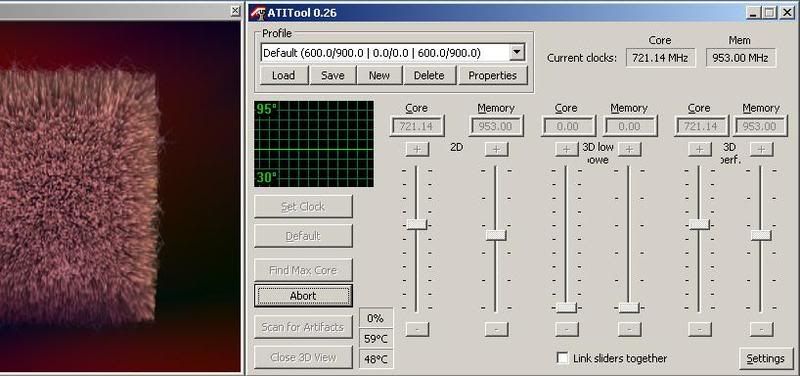
Task: Click the 3D perf Core slider thumb
Action: point(699,224)
